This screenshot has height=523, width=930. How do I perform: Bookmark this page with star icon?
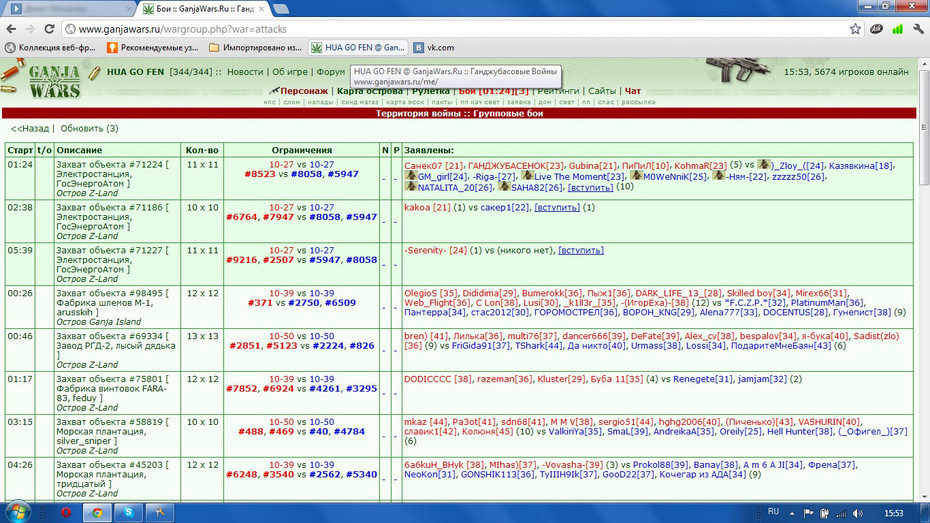click(855, 29)
